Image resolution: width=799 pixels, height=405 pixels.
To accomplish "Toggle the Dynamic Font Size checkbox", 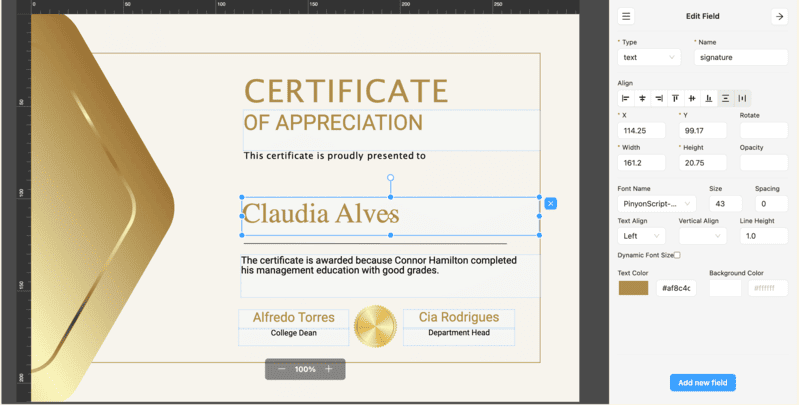I will (x=677, y=255).
